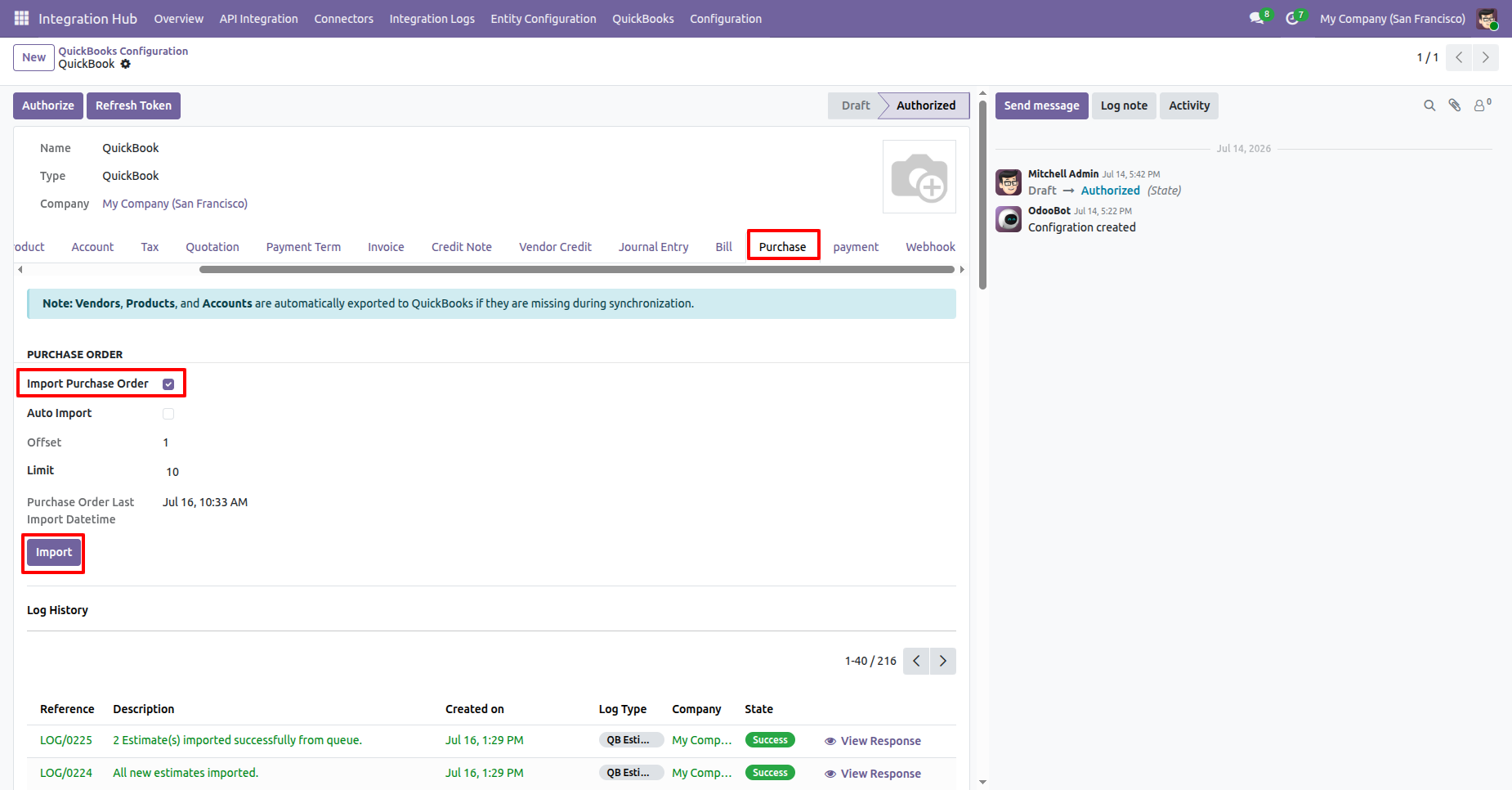Enable the Auto Import checkbox
This screenshot has width=1512, height=790.
pos(168,414)
